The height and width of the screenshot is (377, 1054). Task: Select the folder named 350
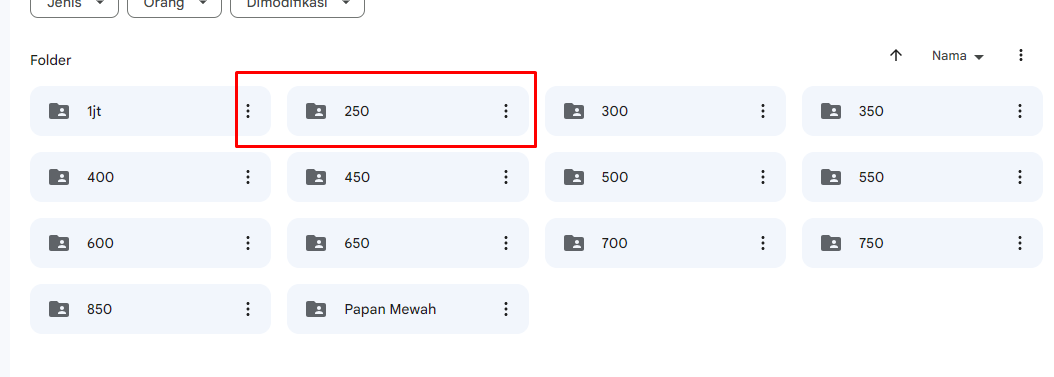pyautogui.click(x=922, y=111)
